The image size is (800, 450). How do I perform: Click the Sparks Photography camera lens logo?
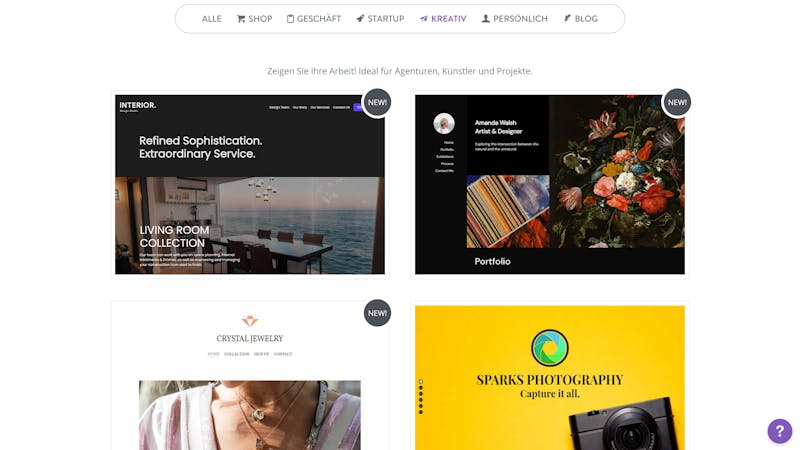coord(549,347)
